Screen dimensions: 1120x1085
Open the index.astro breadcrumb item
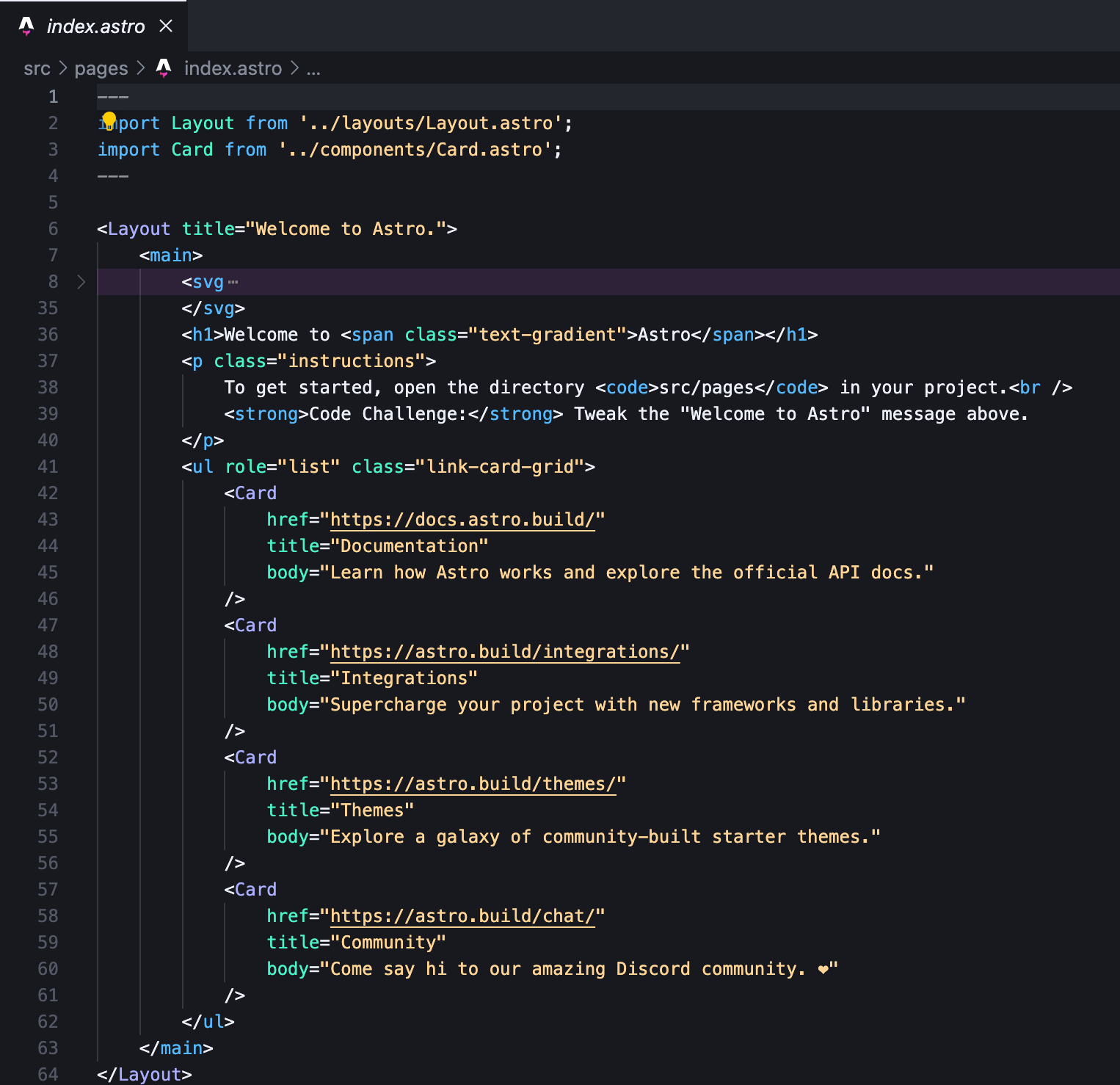click(233, 68)
